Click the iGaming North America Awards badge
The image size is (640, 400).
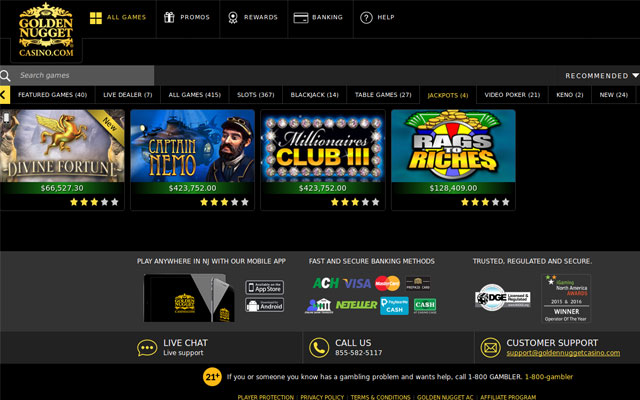pyautogui.click(x=566, y=298)
